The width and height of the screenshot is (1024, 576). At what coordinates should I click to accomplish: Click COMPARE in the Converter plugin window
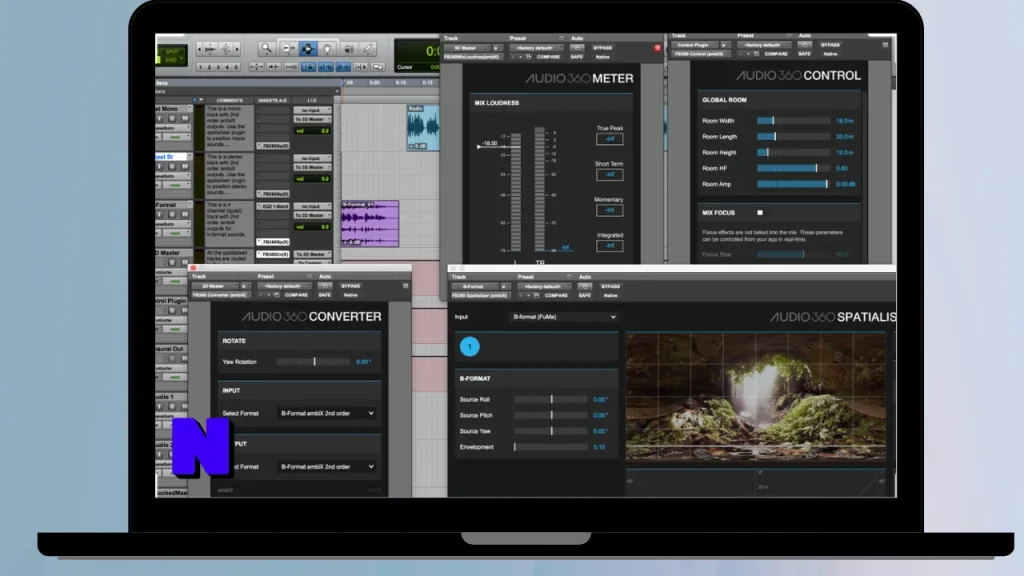tap(296, 295)
